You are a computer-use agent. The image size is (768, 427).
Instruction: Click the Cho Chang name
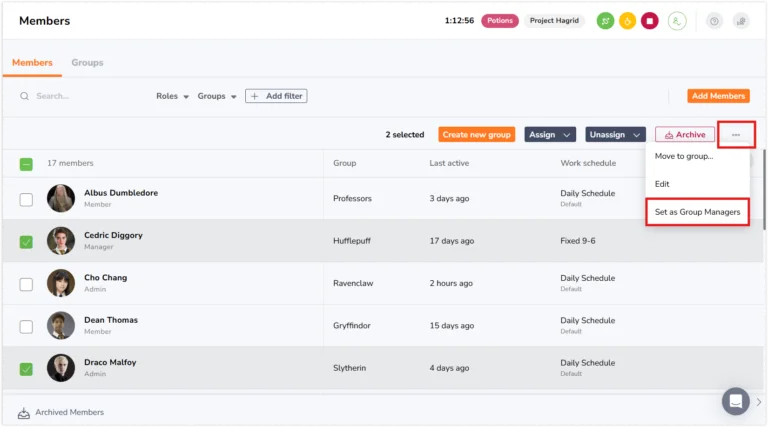click(x=105, y=278)
